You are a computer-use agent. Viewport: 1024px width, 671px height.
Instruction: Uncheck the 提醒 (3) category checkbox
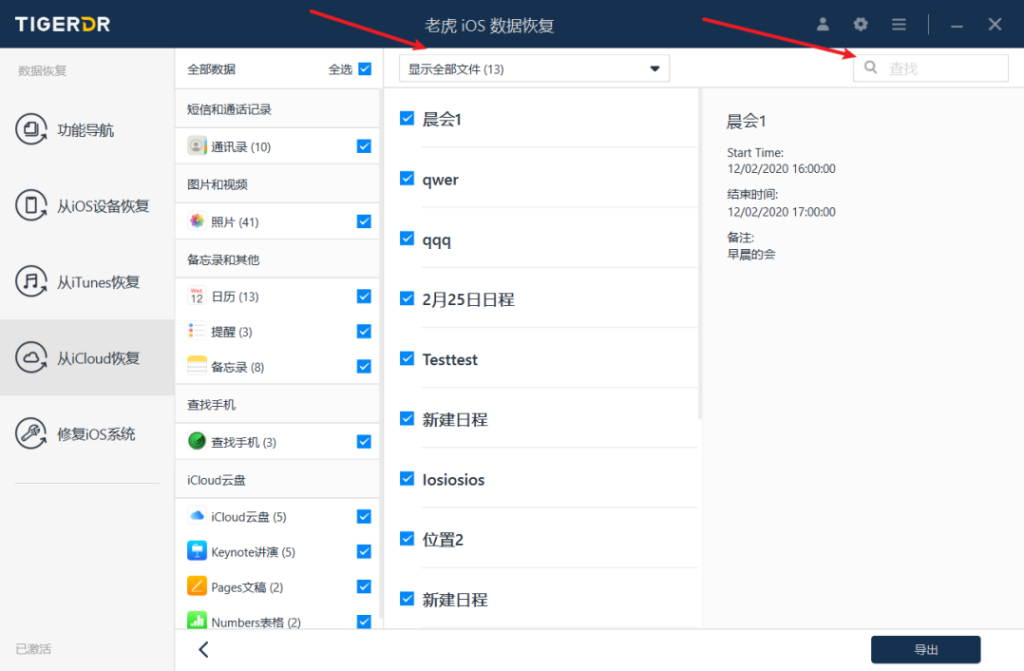[364, 331]
